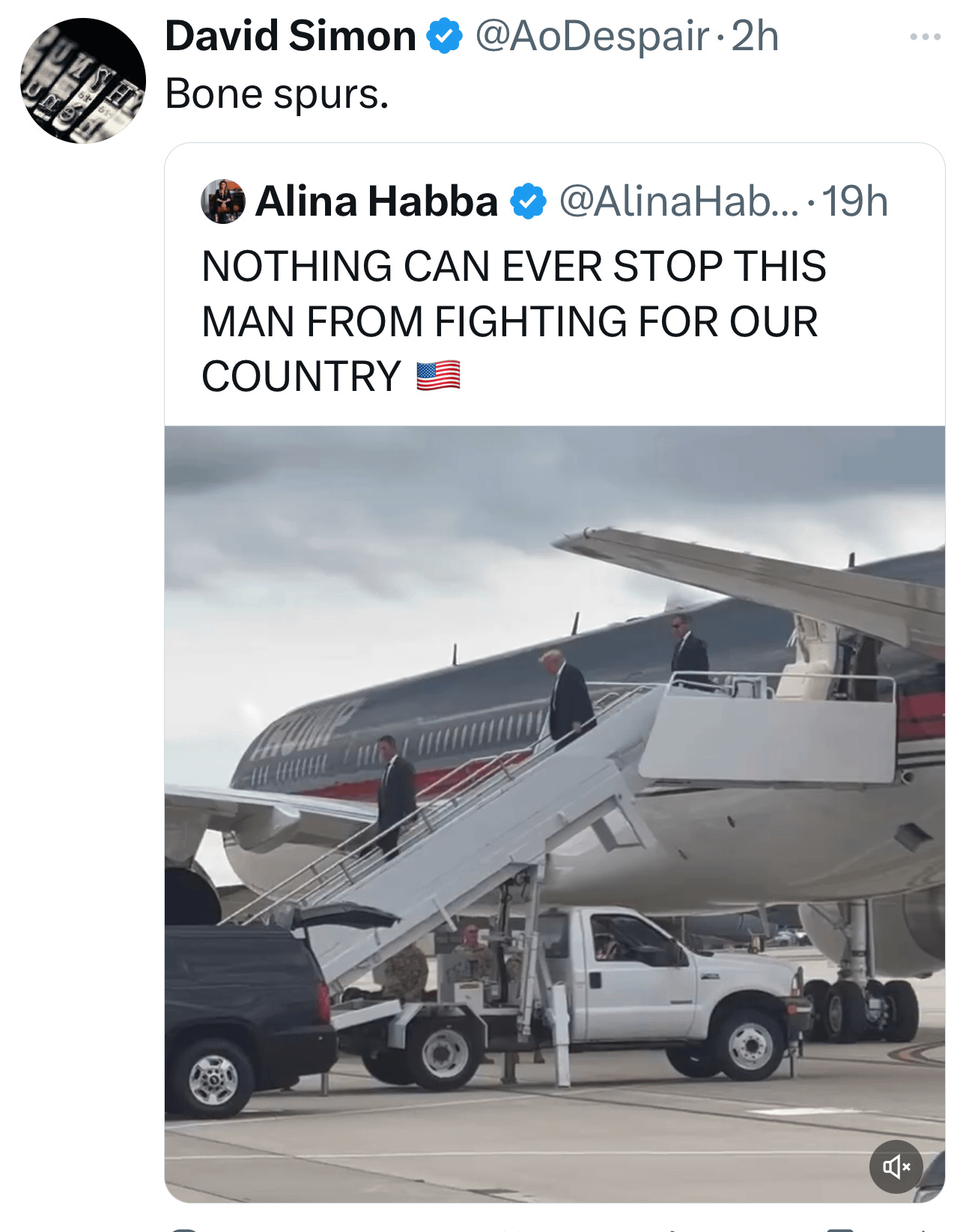
Task: Click David Simon's blue verified badge
Action: pos(445,37)
